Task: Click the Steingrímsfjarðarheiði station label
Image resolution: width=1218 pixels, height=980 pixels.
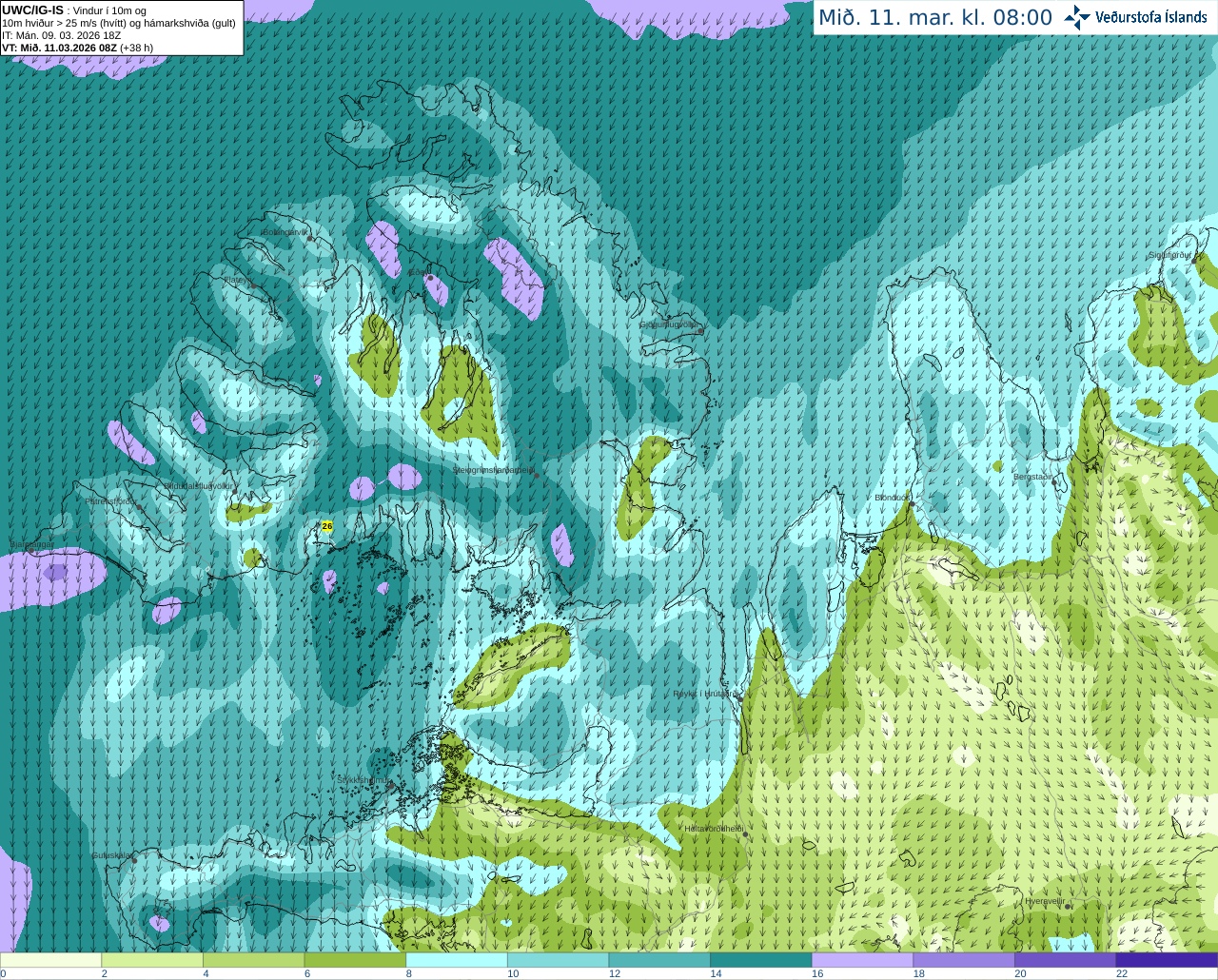Action: 492,470
